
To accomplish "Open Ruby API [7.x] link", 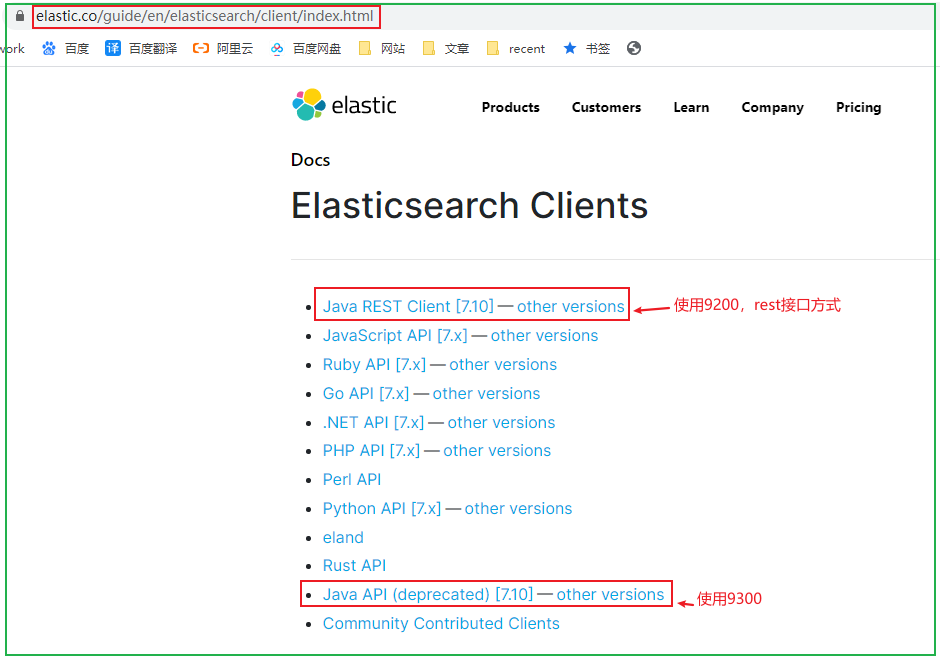I will click(x=374, y=364).
